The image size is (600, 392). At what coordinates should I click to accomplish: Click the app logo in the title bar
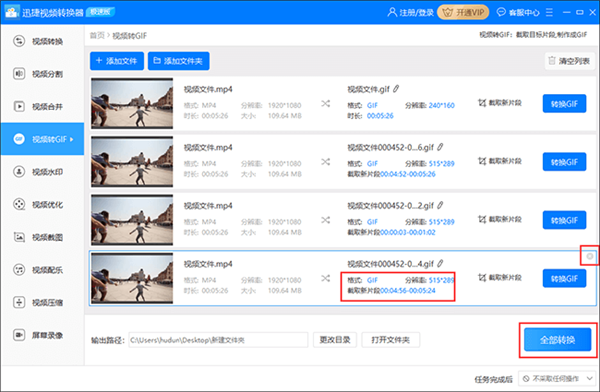point(11,12)
